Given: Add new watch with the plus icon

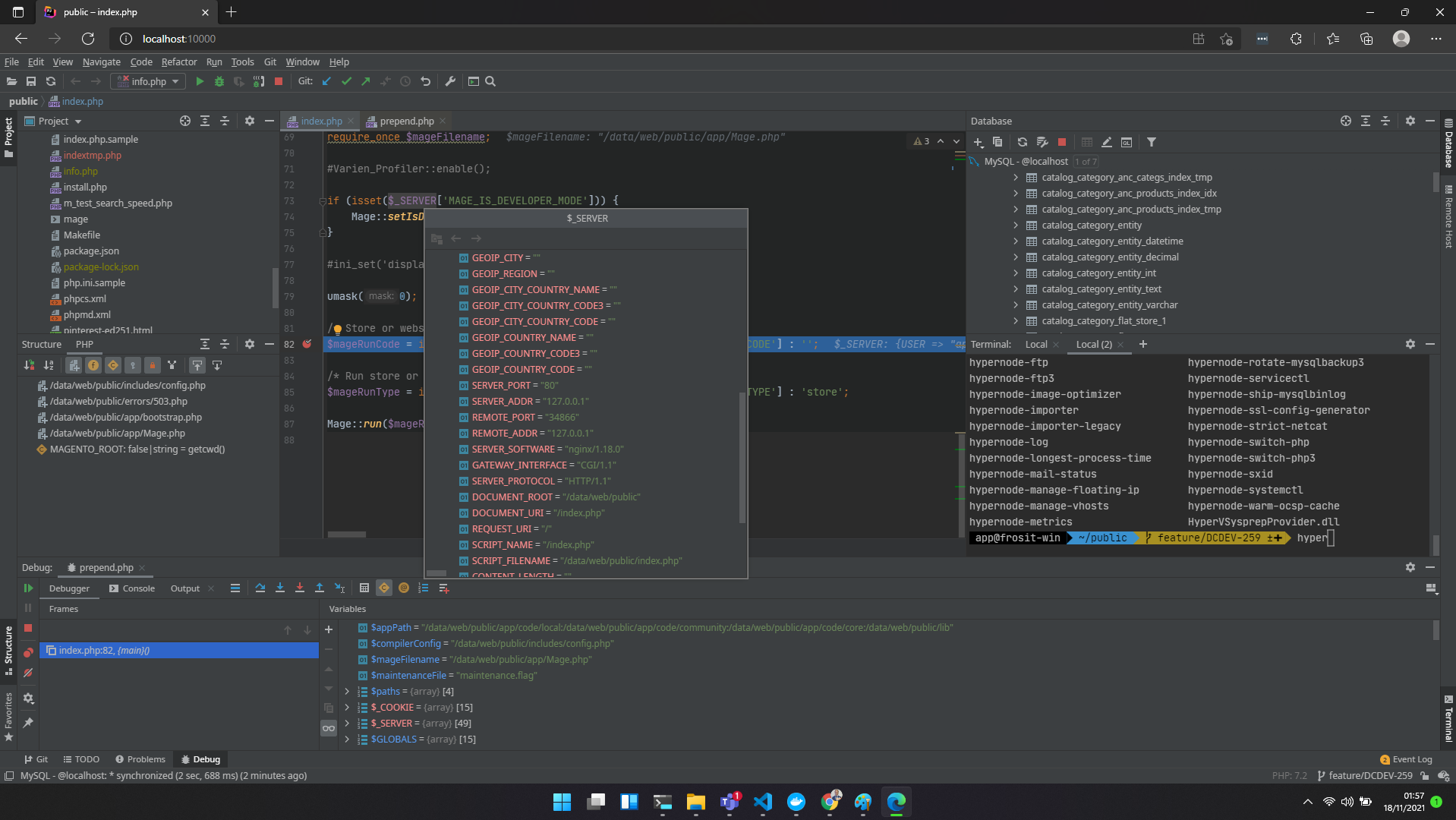Looking at the screenshot, I should 329,629.
